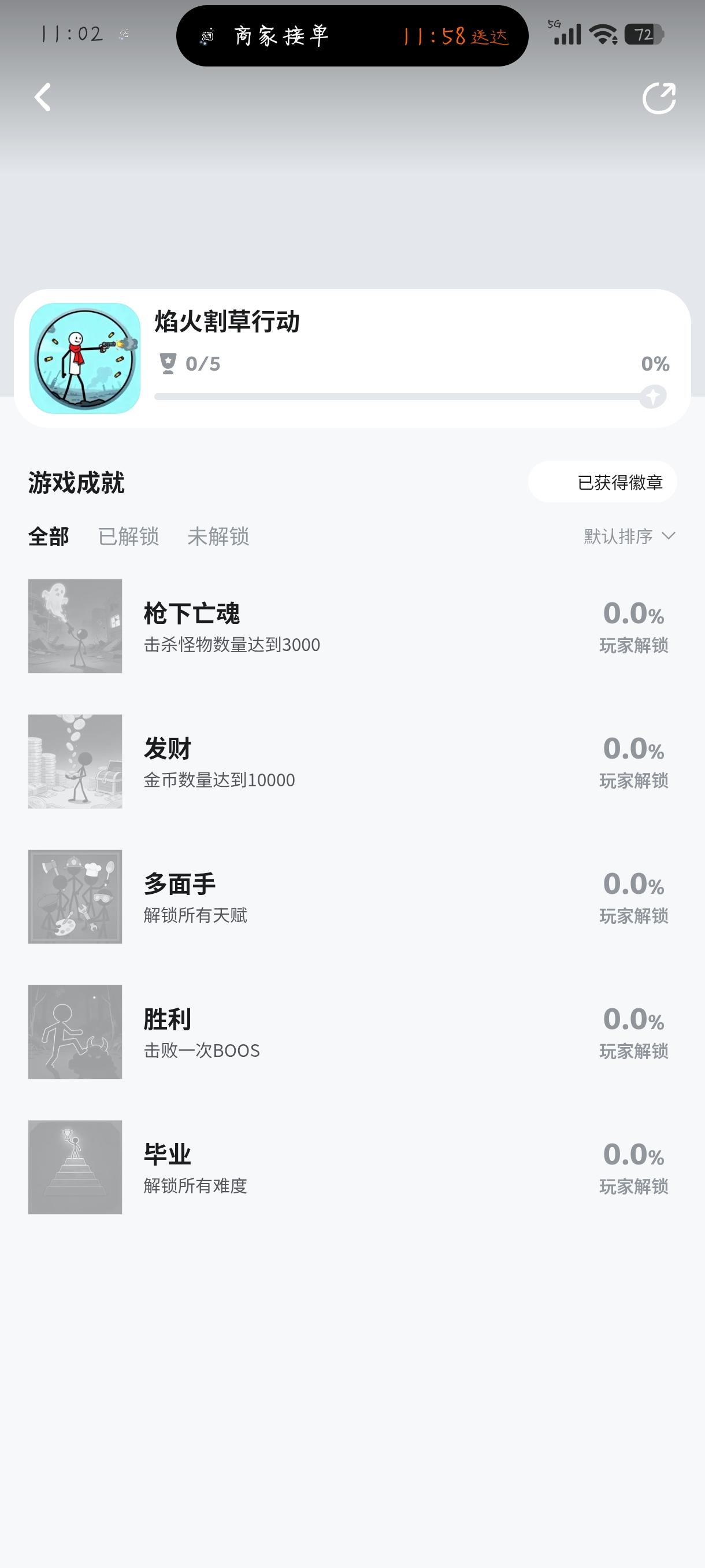Image resolution: width=705 pixels, height=1568 pixels.
Task: Tap the share icon at top right
Action: point(659,98)
